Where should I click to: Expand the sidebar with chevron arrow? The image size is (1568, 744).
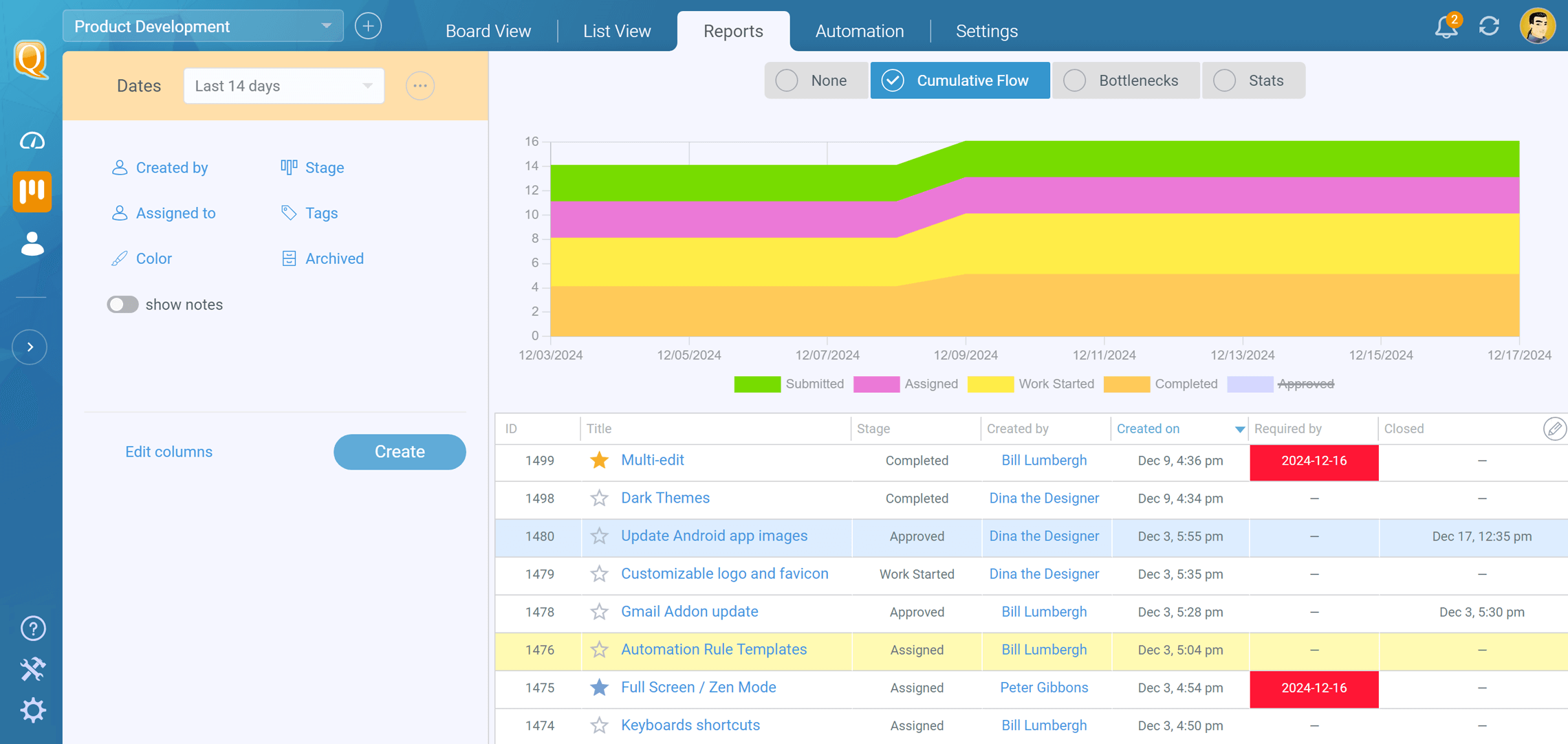[x=30, y=347]
